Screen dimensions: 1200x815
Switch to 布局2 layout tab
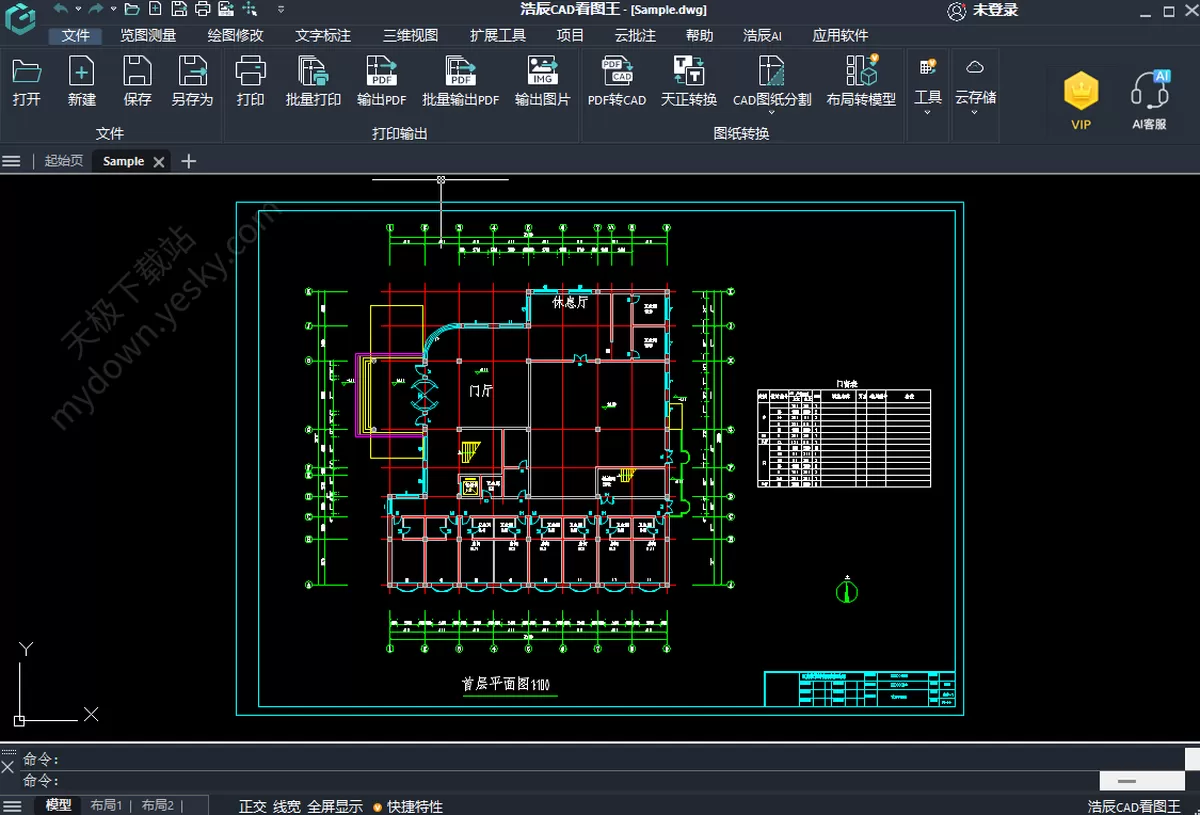pos(158,805)
